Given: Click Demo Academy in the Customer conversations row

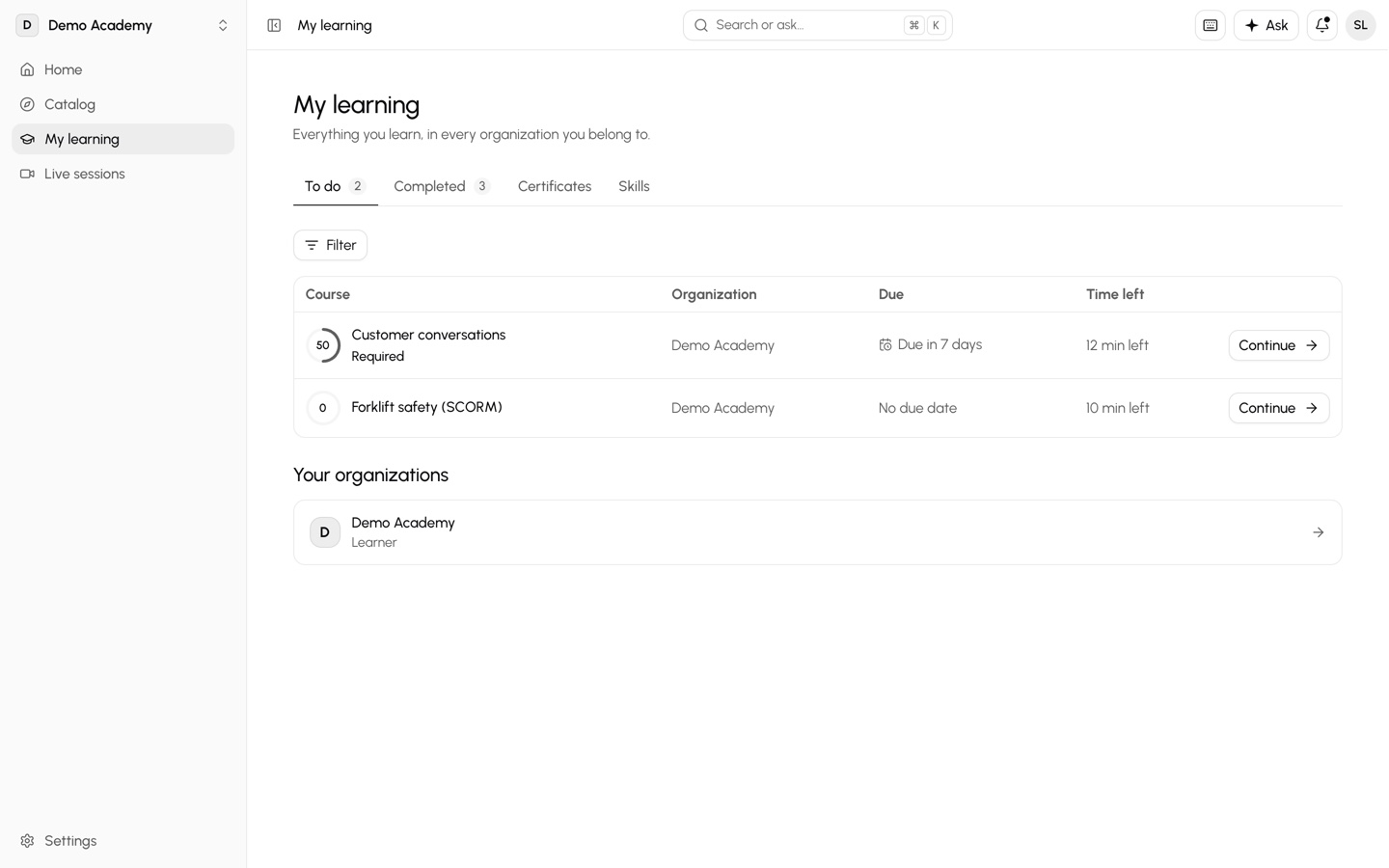Looking at the screenshot, I should click(722, 345).
